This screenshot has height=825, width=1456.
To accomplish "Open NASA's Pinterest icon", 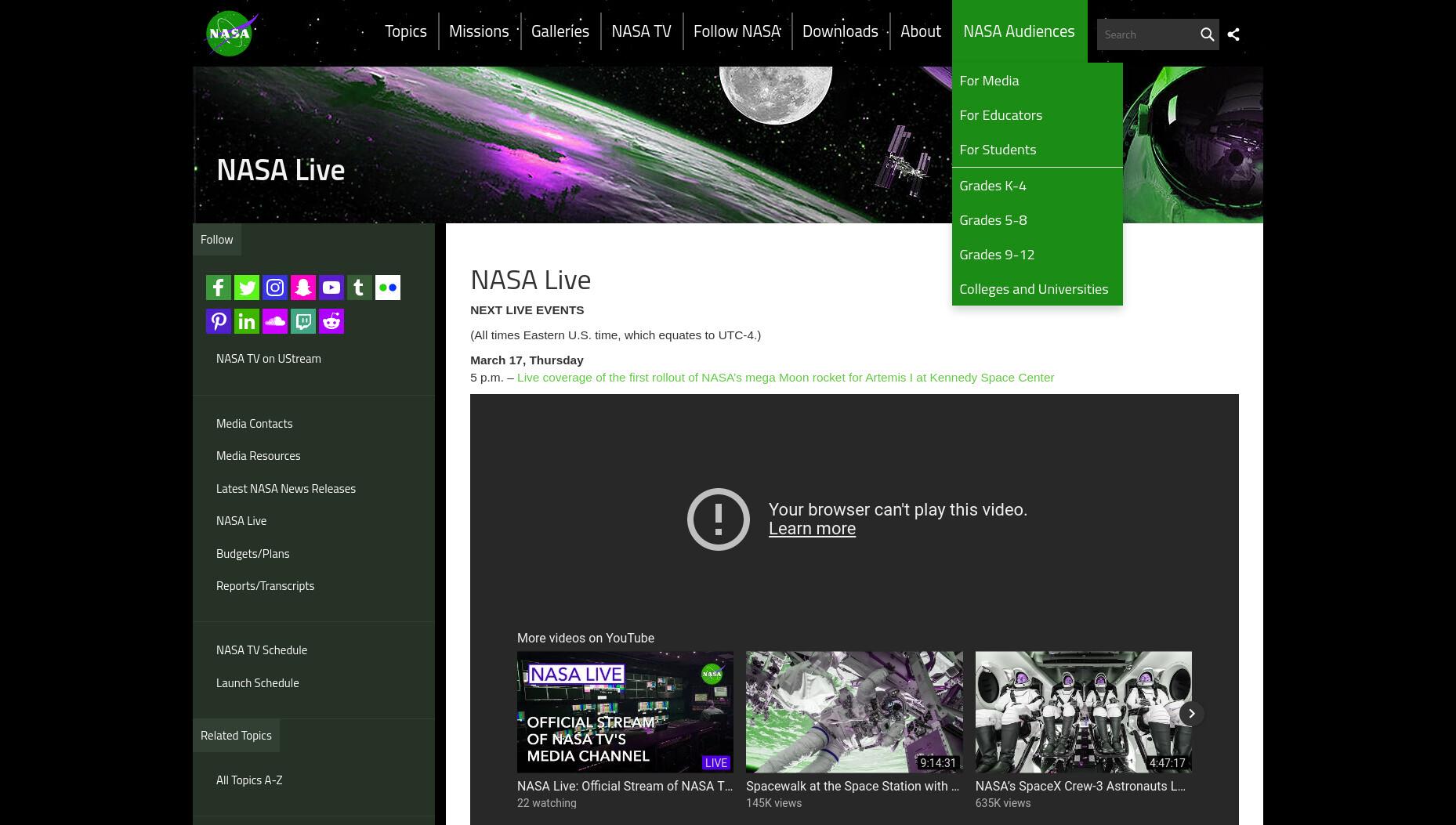I will 219,321.
